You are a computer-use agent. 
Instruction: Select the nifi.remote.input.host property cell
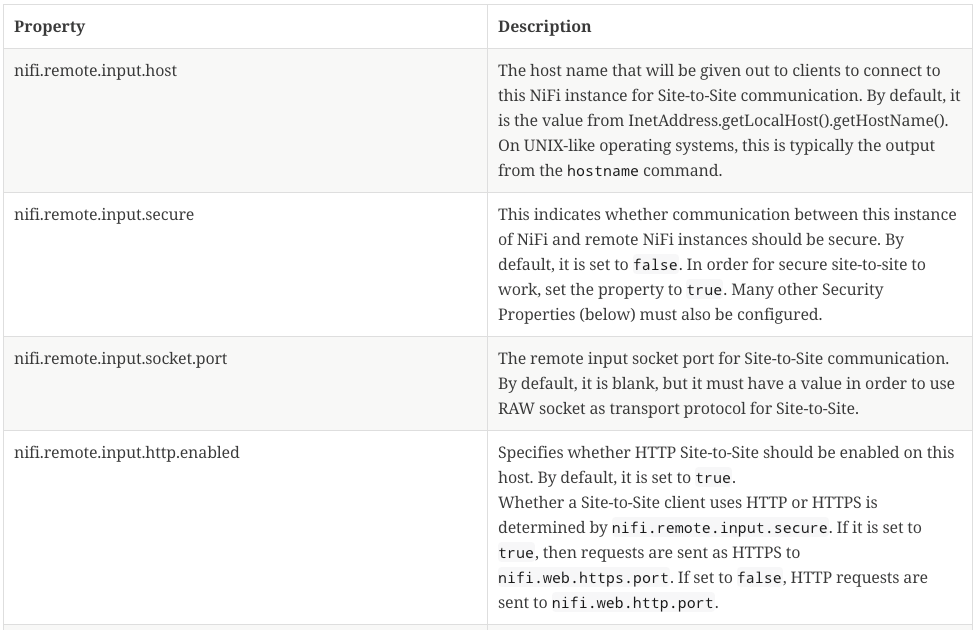click(95, 71)
